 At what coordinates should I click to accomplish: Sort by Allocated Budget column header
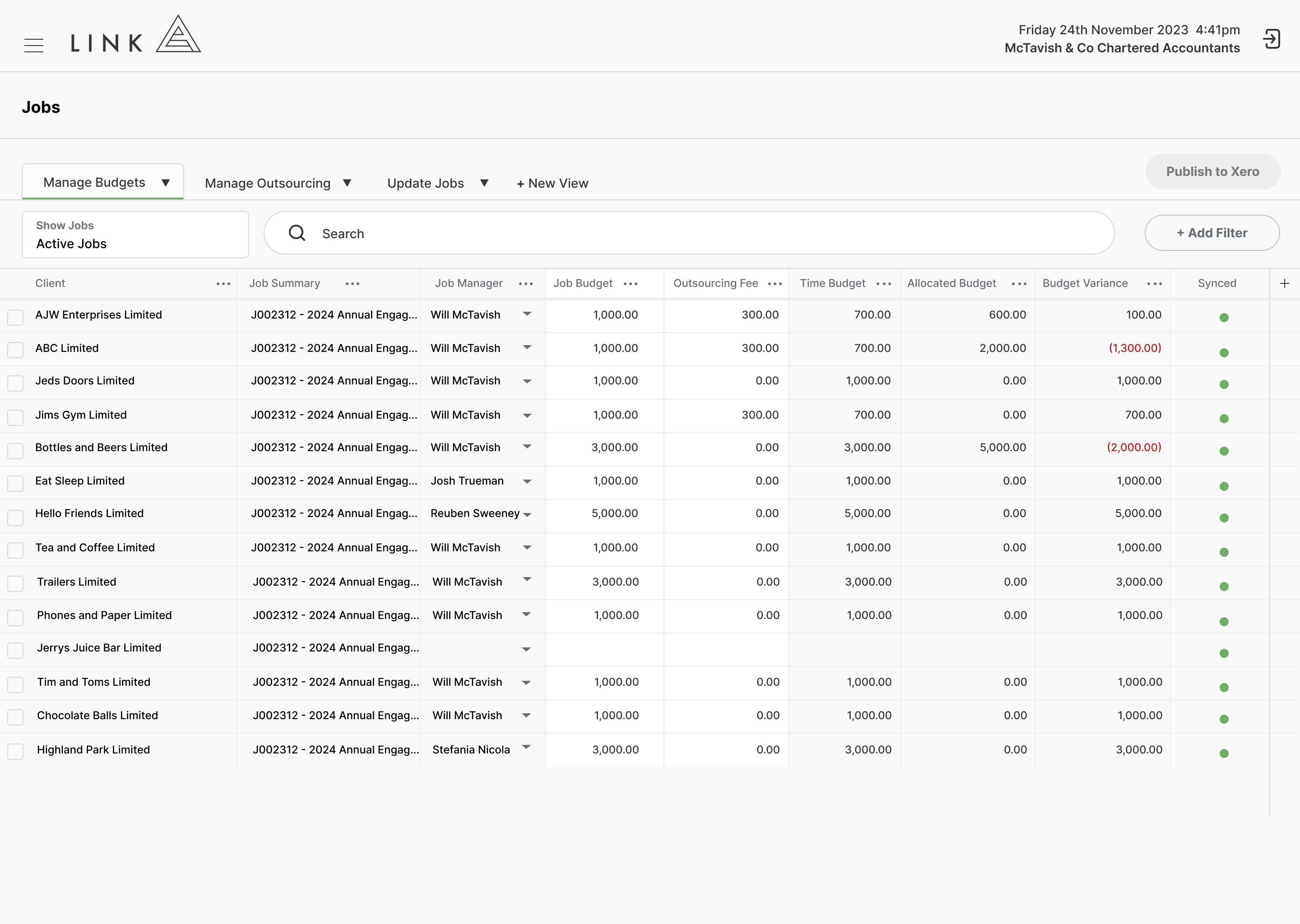pyautogui.click(x=951, y=283)
